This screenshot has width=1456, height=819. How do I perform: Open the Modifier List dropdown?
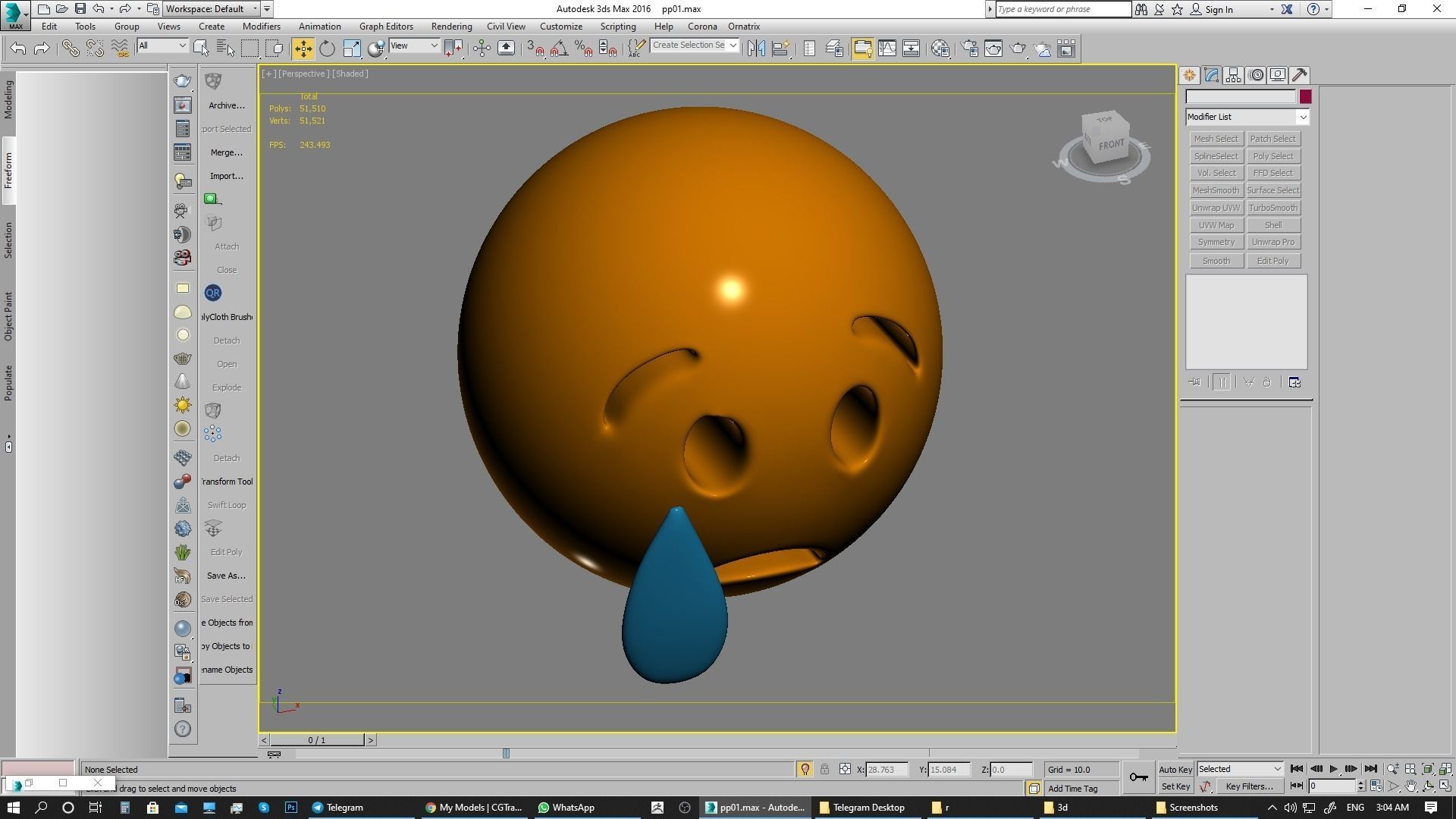1247,117
